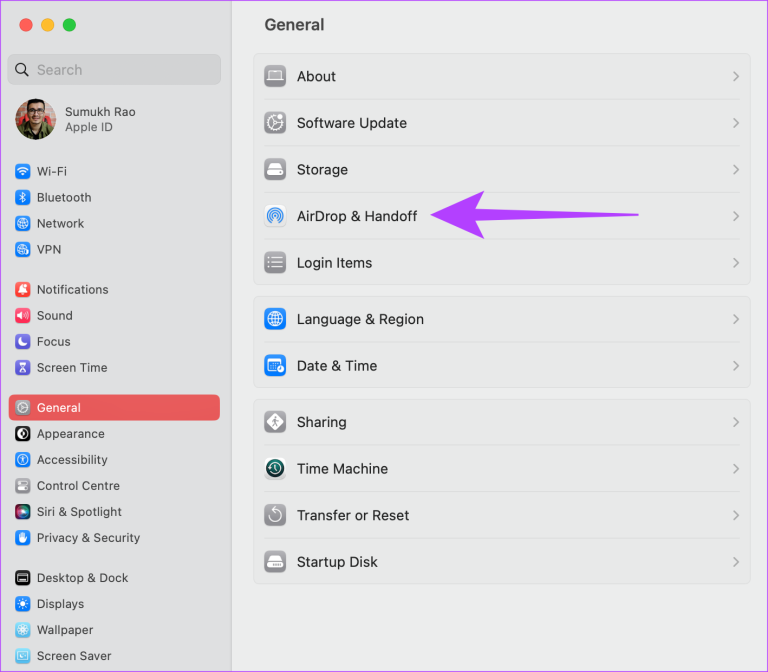Click the profile photo avatar

[35, 119]
